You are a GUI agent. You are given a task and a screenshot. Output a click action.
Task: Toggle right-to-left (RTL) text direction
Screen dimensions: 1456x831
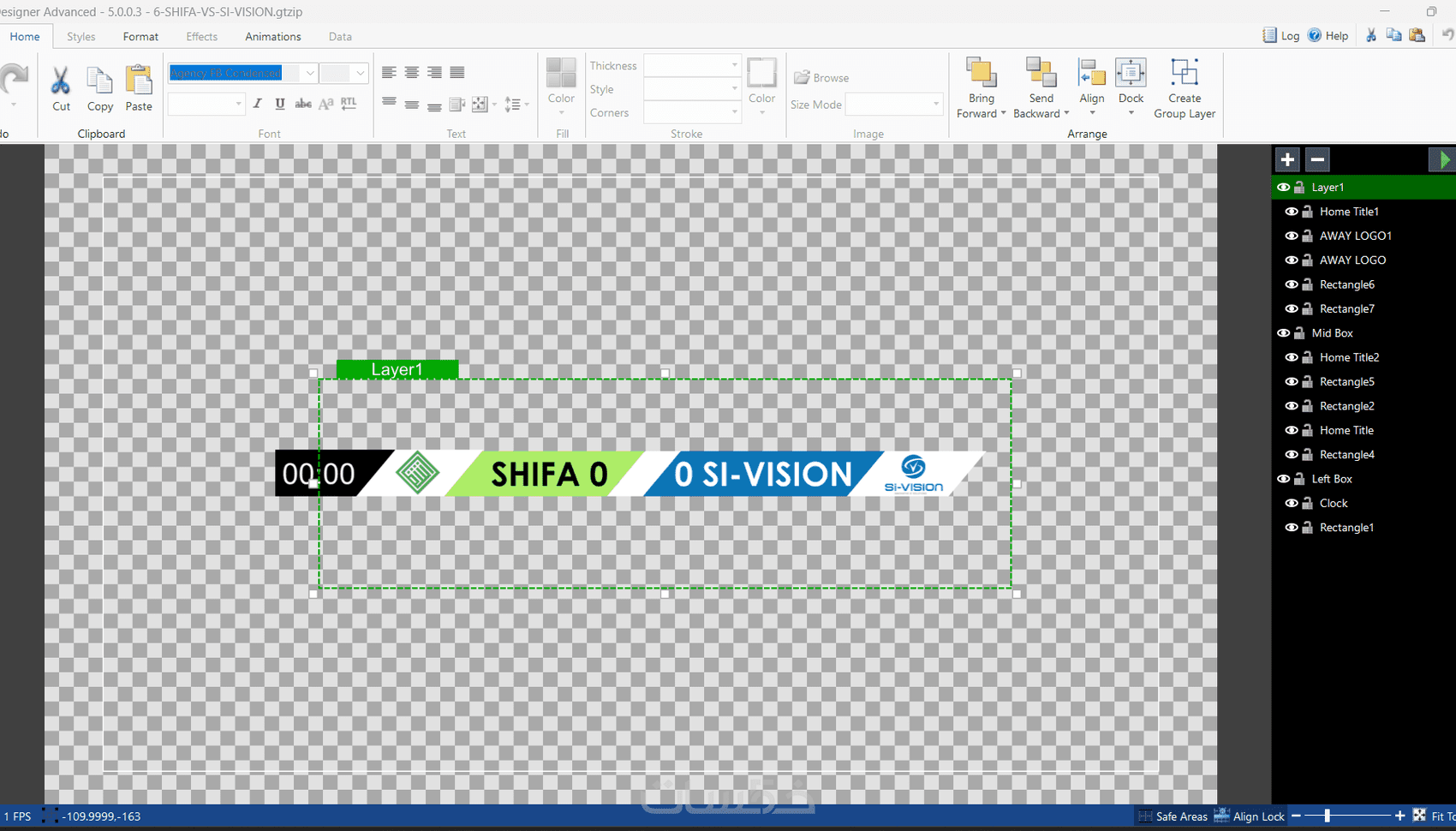pyautogui.click(x=349, y=104)
